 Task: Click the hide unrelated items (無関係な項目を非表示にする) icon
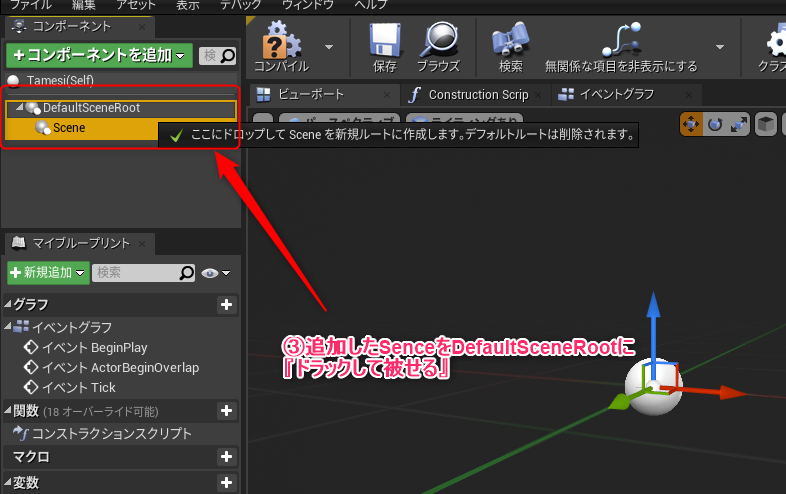(x=620, y=43)
